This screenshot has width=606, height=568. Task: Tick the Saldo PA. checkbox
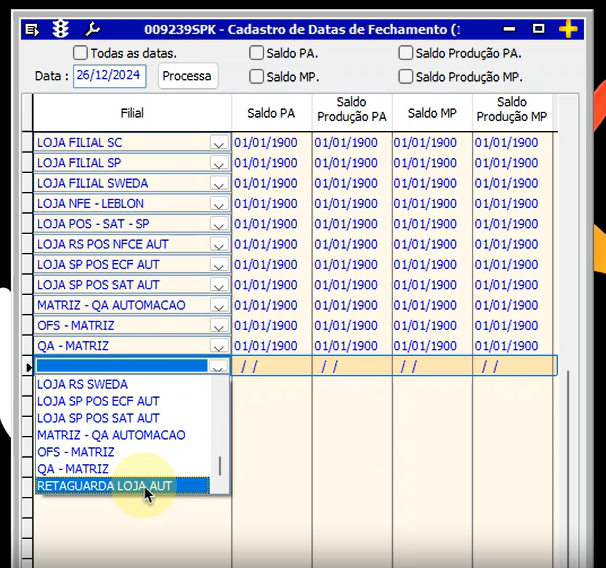(256, 53)
